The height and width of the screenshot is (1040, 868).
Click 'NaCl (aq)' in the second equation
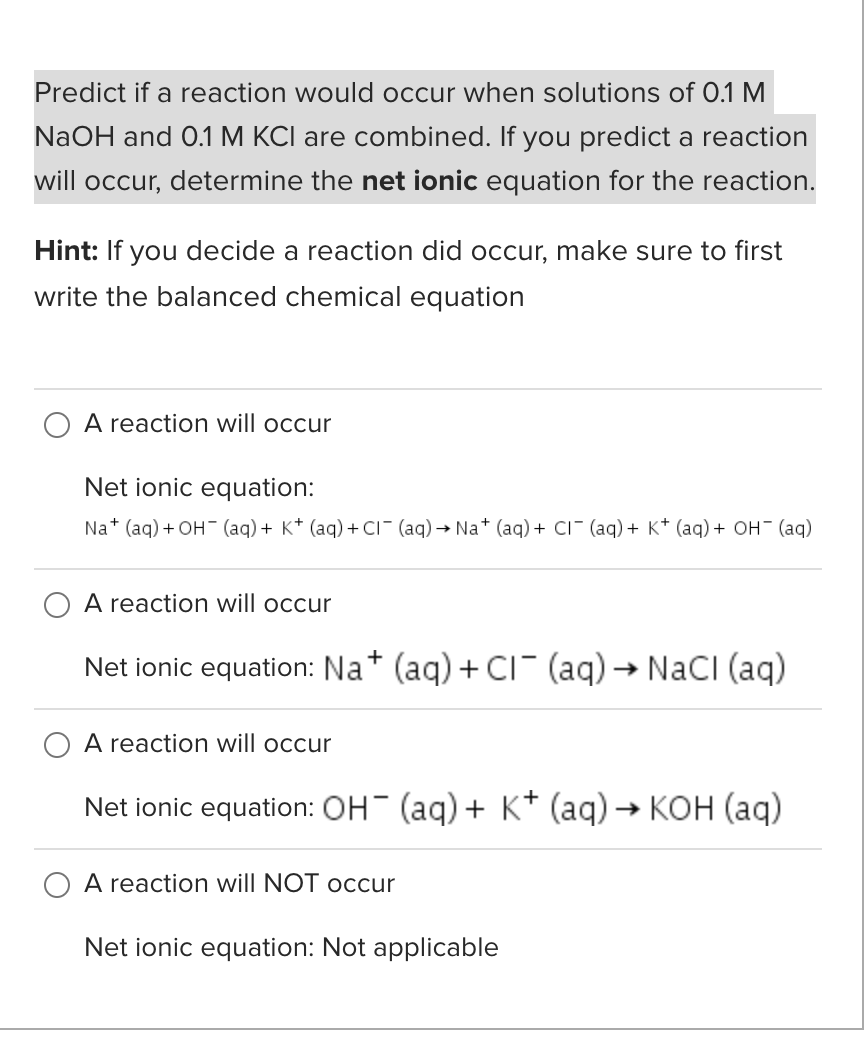click(x=718, y=666)
